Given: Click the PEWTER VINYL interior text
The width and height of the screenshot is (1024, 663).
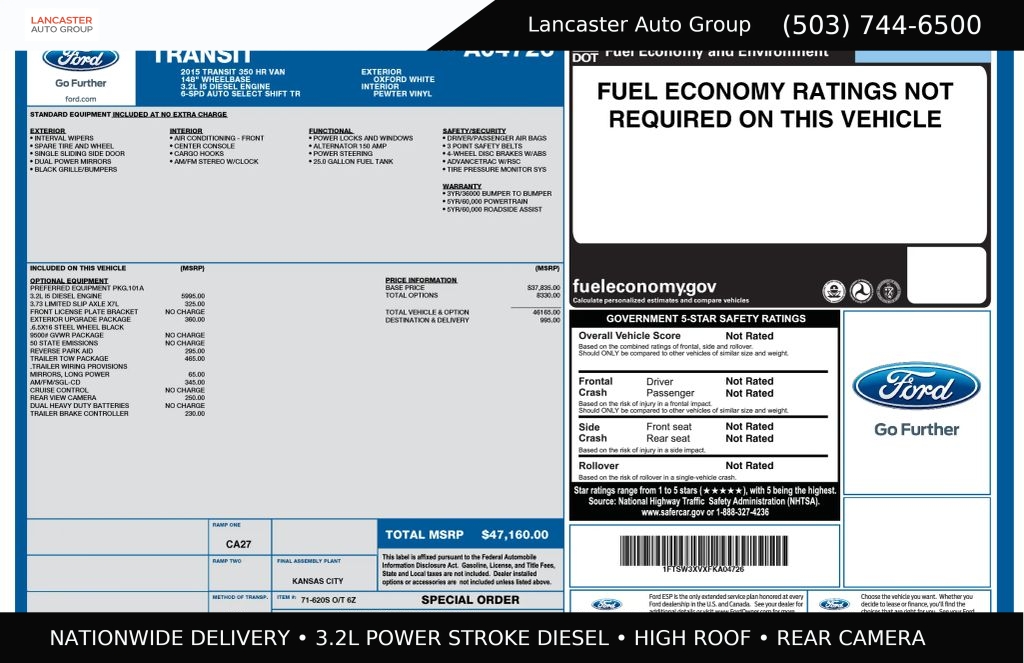Looking at the screenshot, I should click(402, 93).
